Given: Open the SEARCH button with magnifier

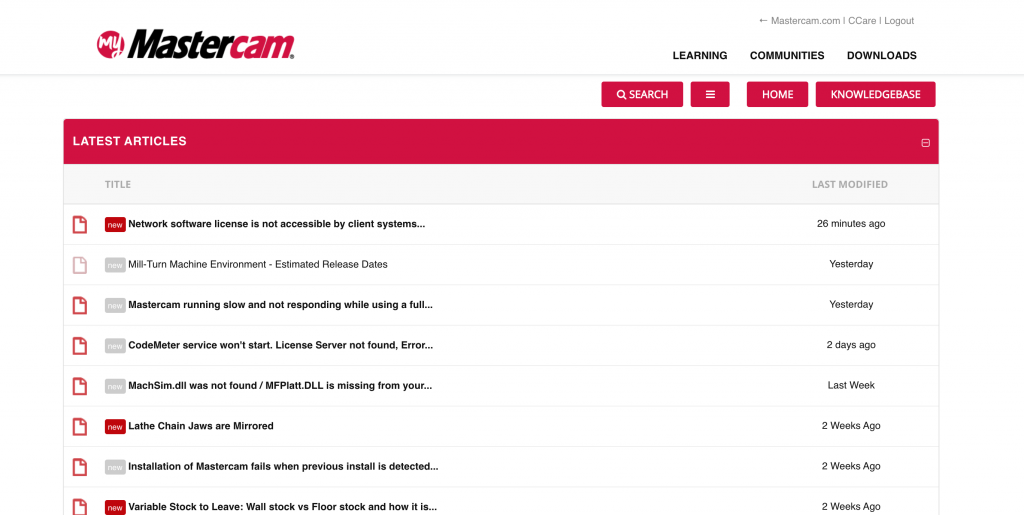Looking at the screenshot, I should [x=642, y=95].
